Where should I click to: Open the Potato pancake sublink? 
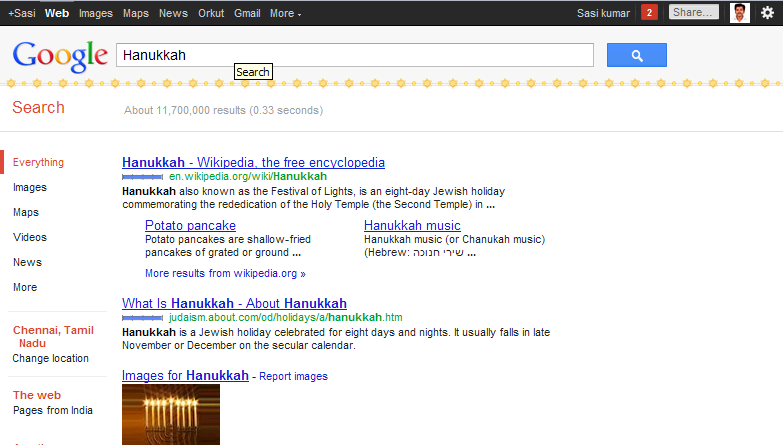(190, 226)
